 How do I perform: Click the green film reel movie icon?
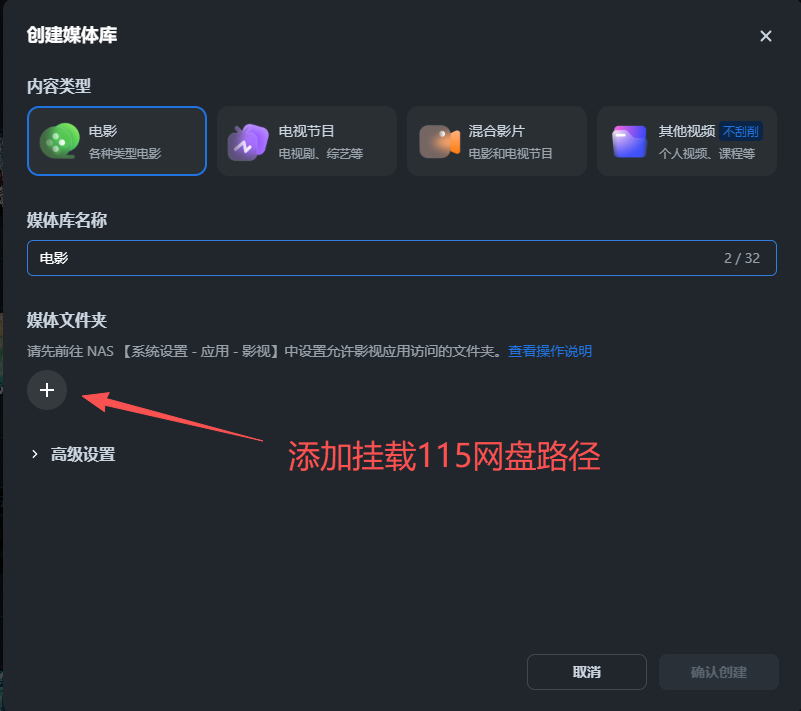pyautogui.click(x=60, y=141)
